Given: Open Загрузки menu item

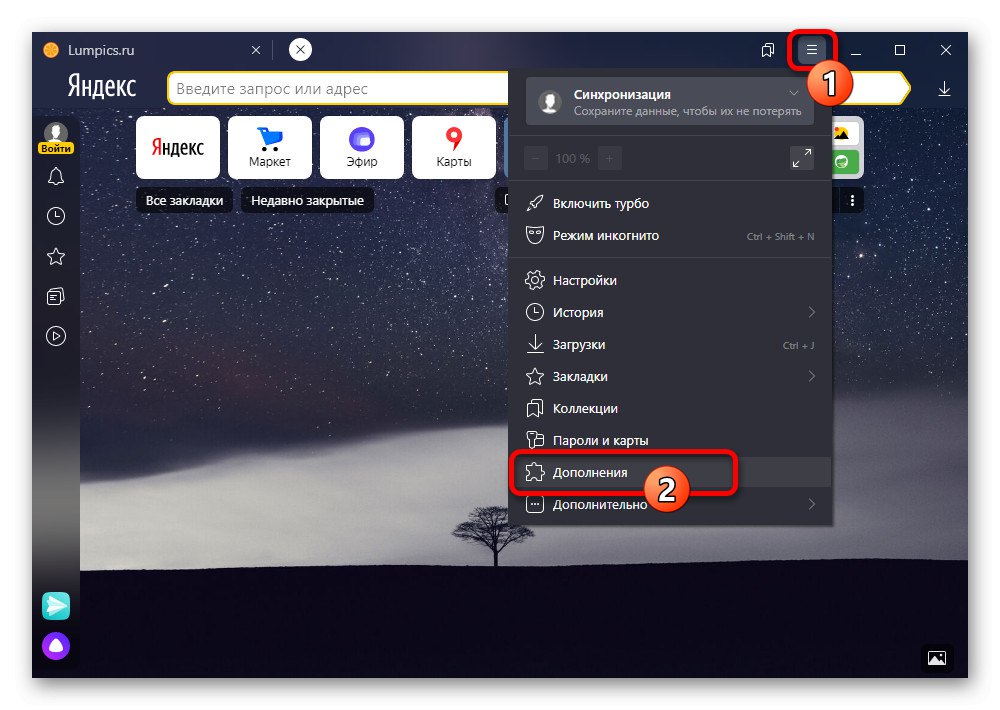Looking at the screenshot, I should point(670,344).
